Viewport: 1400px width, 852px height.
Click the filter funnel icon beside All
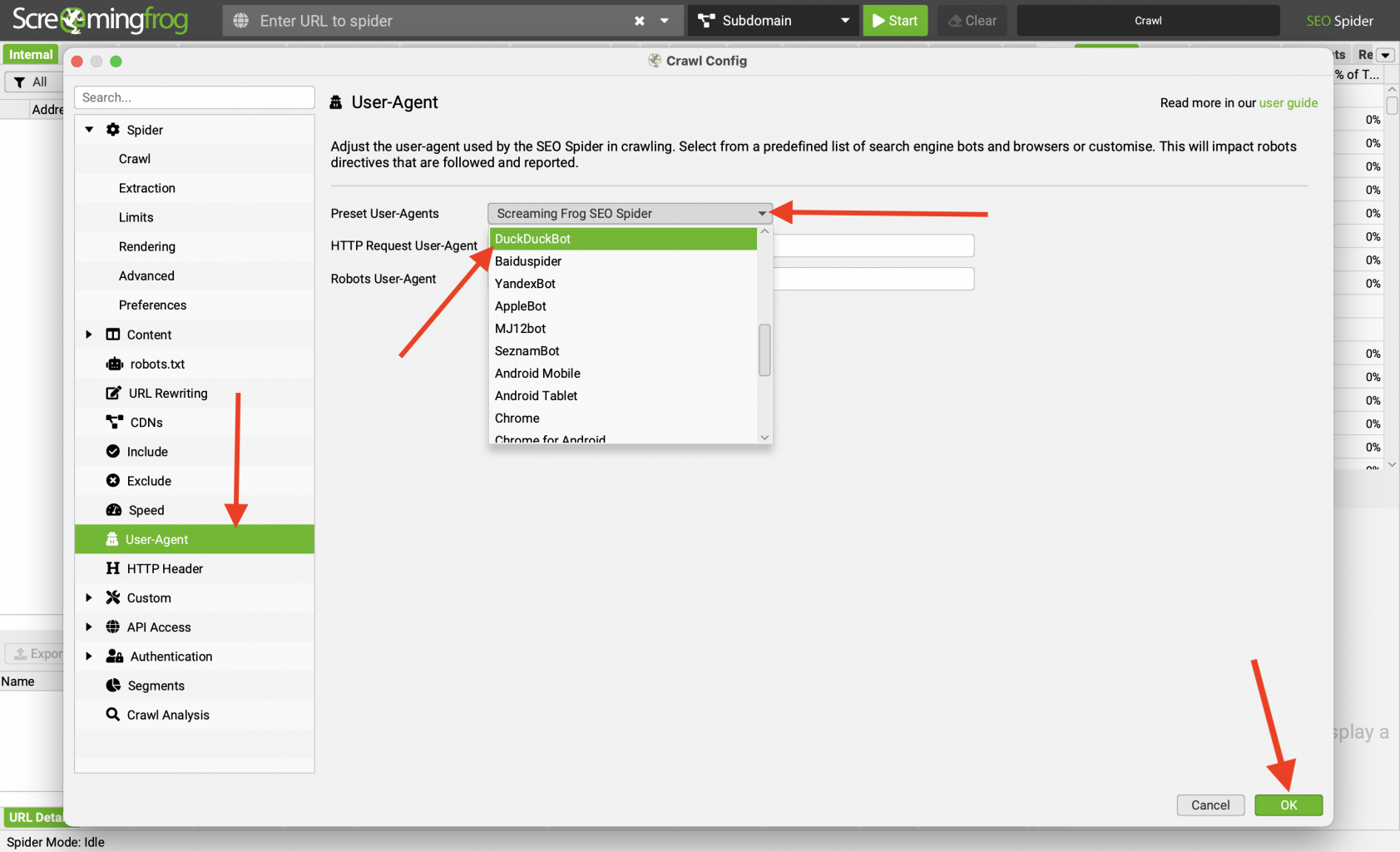coord(19,82)
